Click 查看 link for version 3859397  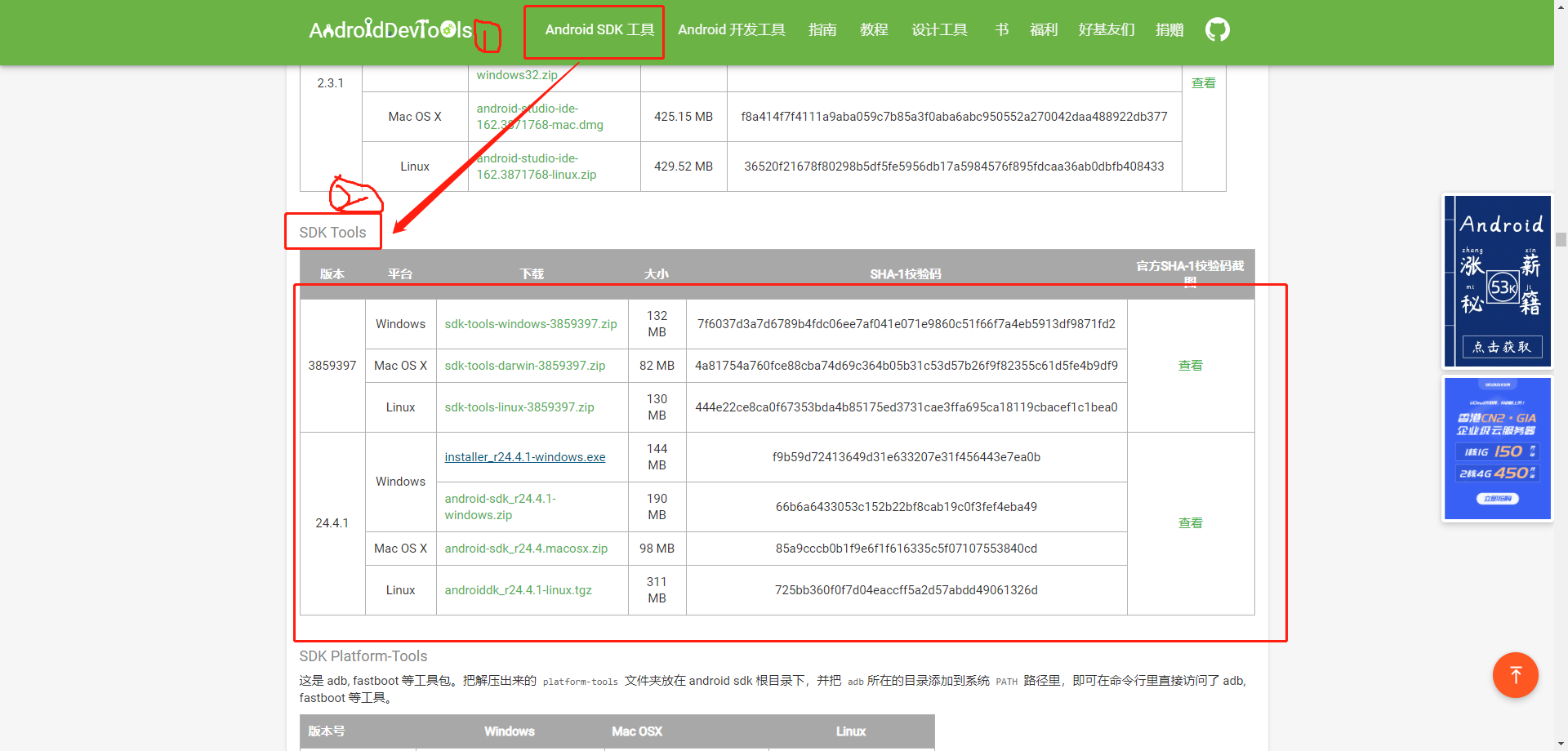point(1190,366)
